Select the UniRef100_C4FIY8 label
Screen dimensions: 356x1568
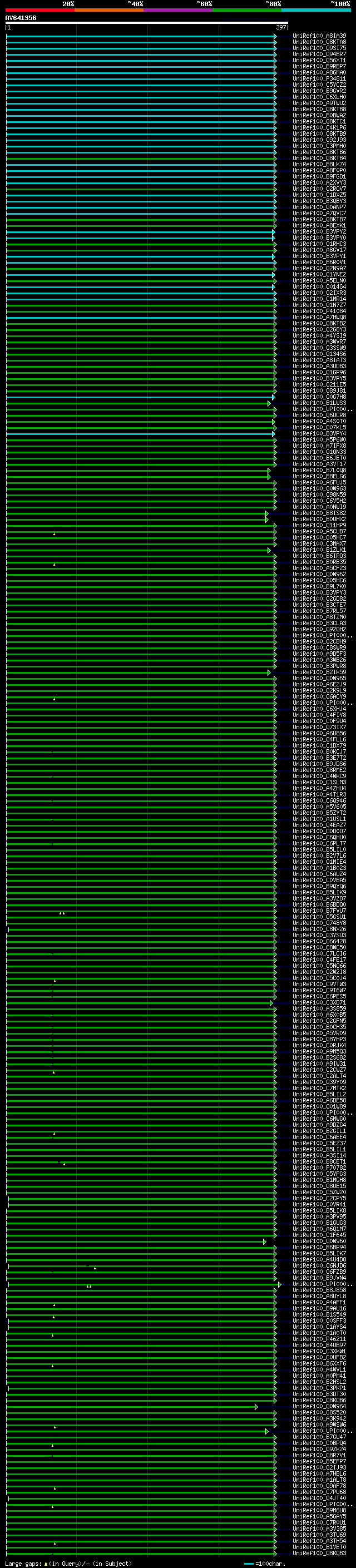319,715
